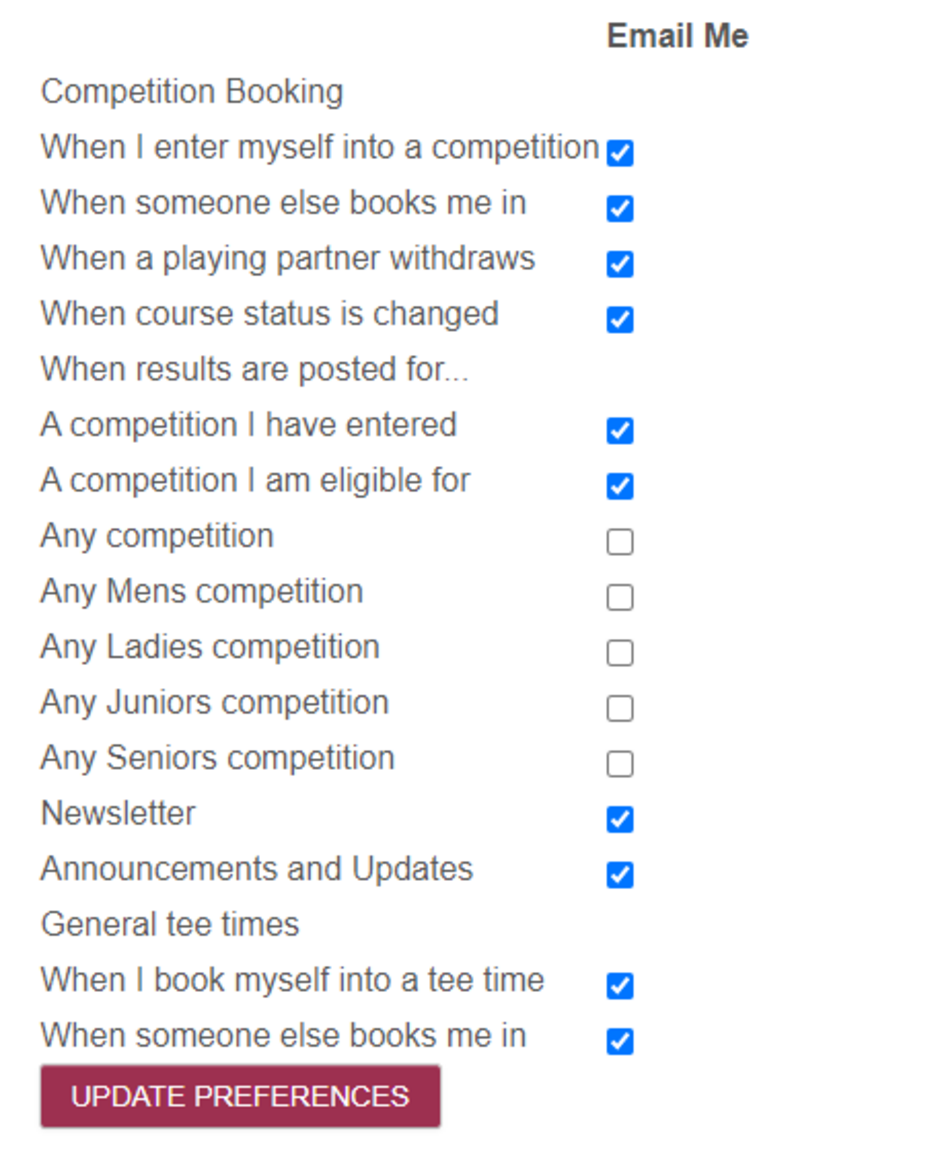The height and width of the screenshot is (1166, 940).
Task: Uncheck 'When course status is changed' checkbox
Action: [x=620, y=320]
